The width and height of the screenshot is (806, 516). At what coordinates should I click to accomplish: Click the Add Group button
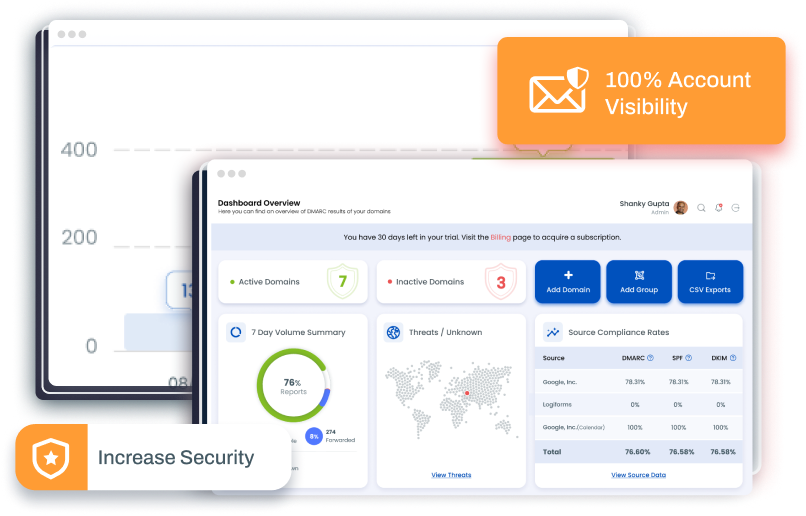[x=639, y=282]
